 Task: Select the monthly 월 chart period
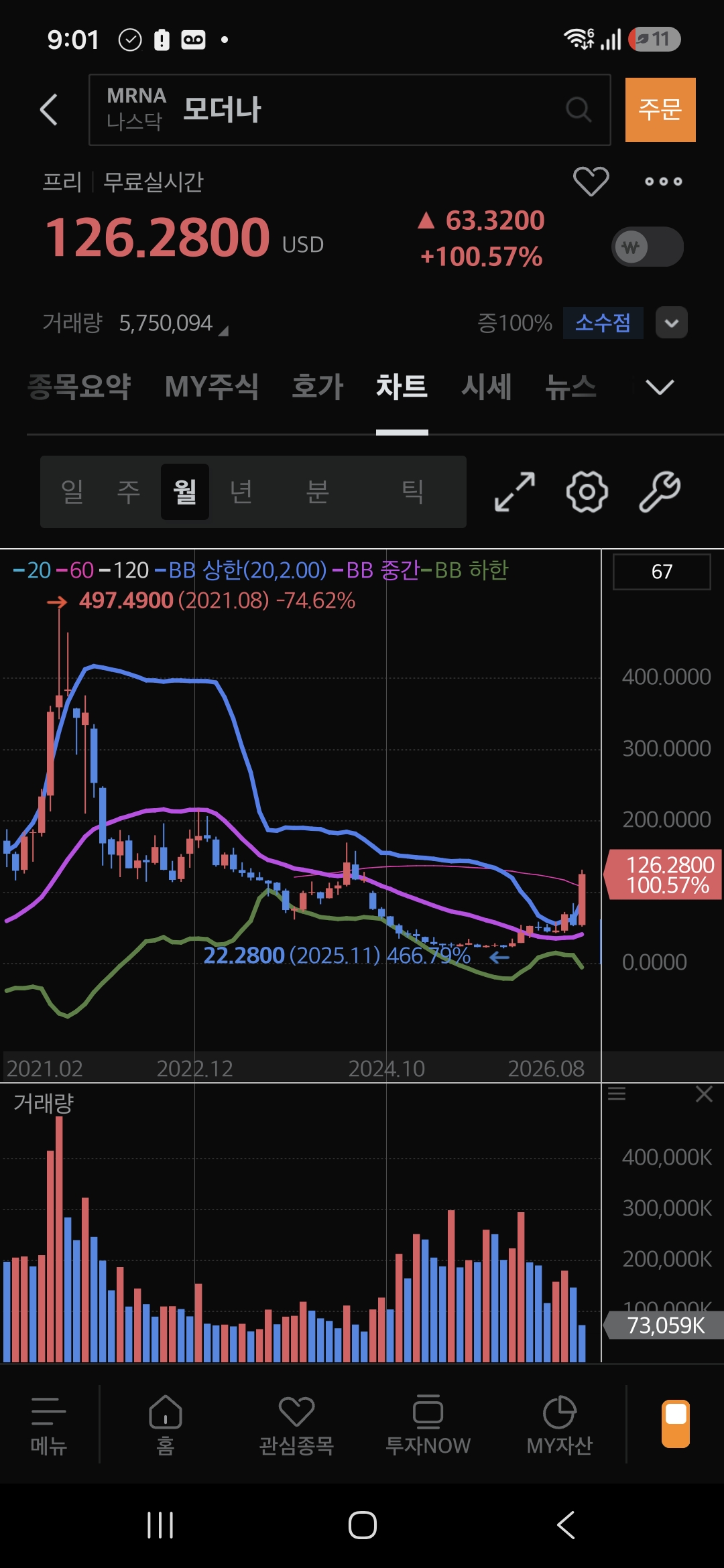coord(185,492)
